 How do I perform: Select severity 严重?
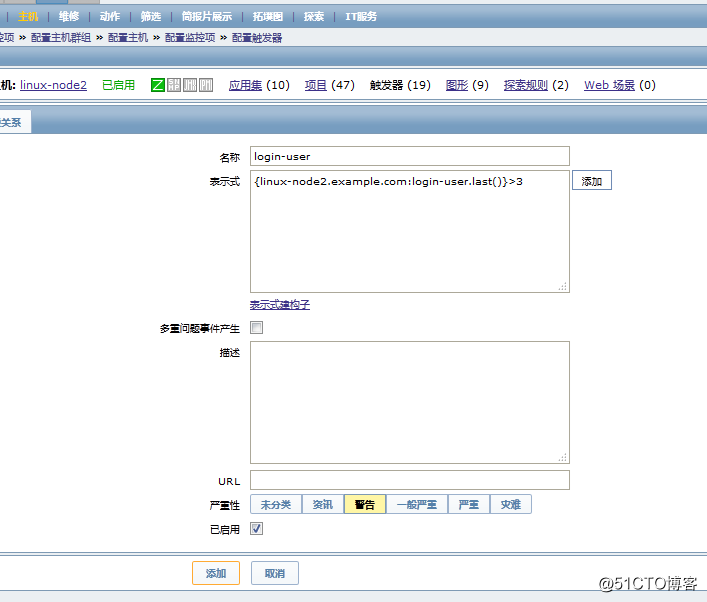pos(469,504)
